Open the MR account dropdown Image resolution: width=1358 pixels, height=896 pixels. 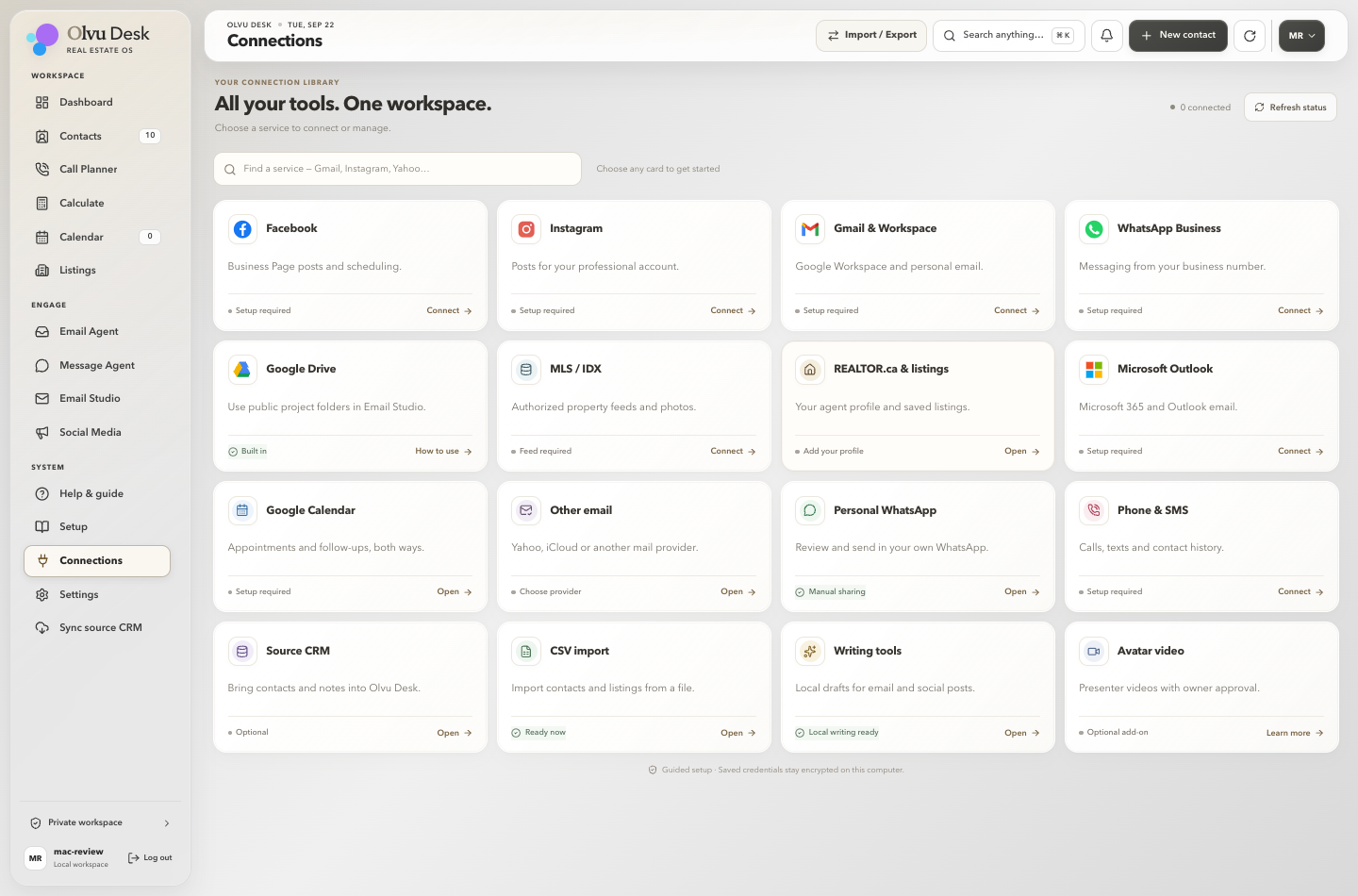coord(1301,36)
